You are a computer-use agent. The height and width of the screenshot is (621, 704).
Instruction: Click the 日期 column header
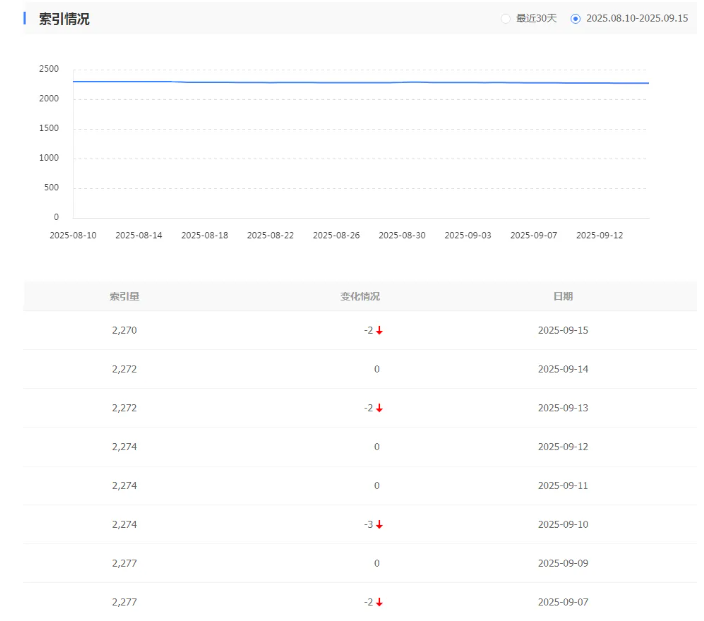point(563,296)
